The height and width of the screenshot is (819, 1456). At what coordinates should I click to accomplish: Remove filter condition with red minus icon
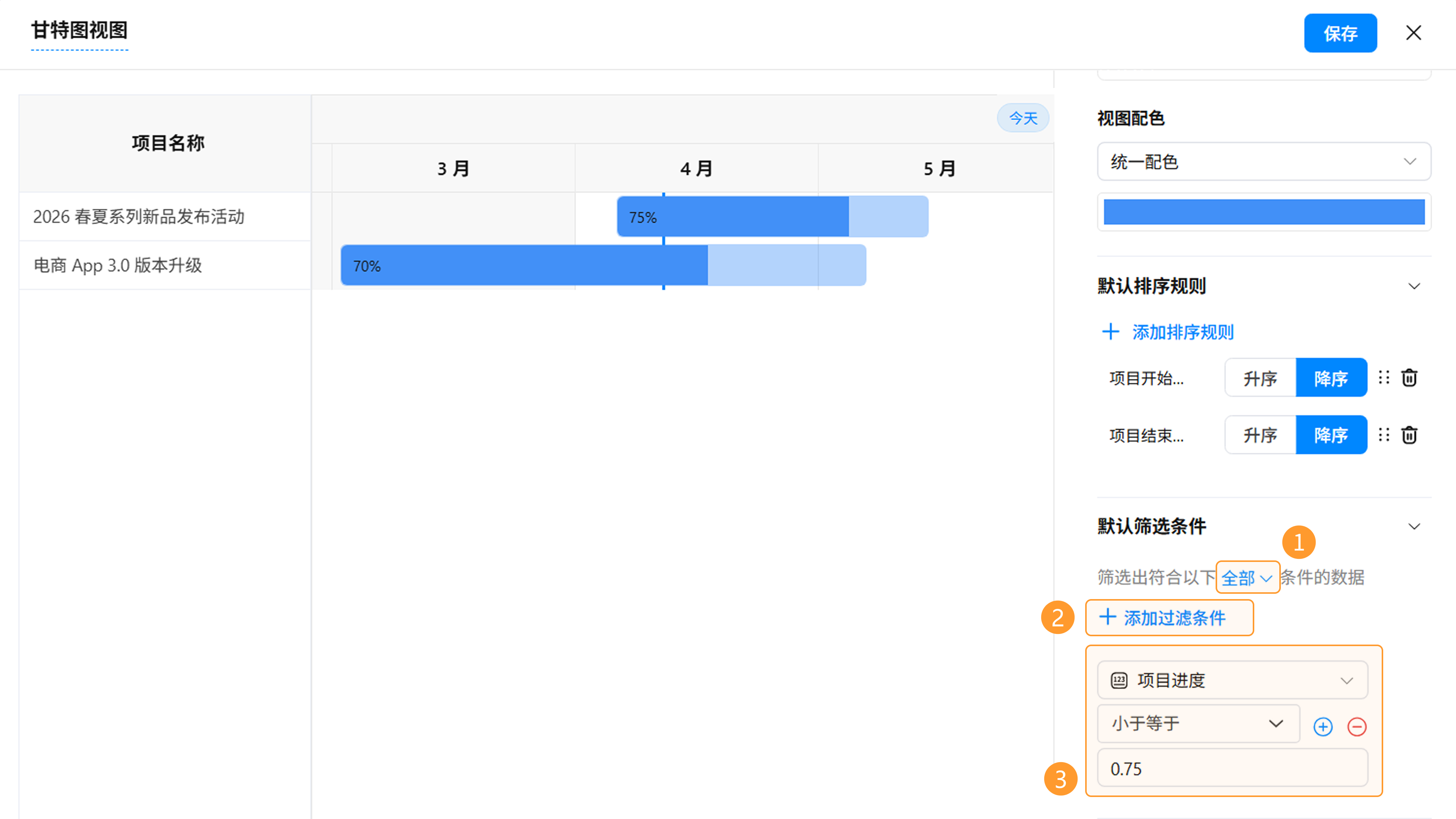(x=1357, y=726)
